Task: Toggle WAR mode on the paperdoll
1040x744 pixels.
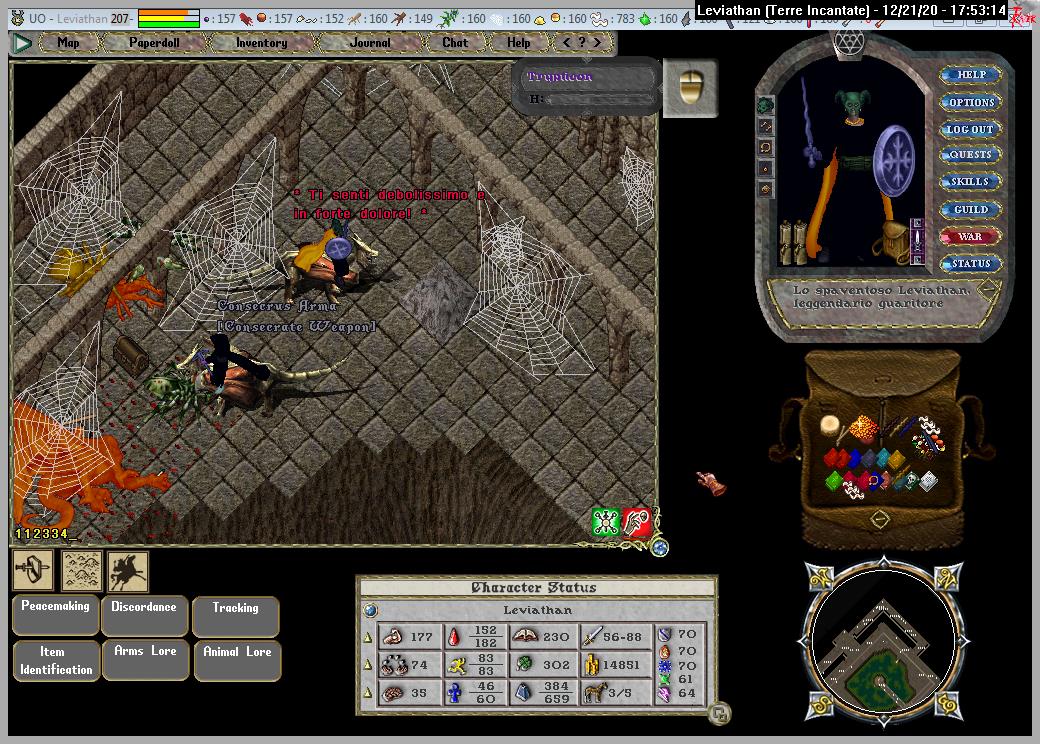Action: 970,237
